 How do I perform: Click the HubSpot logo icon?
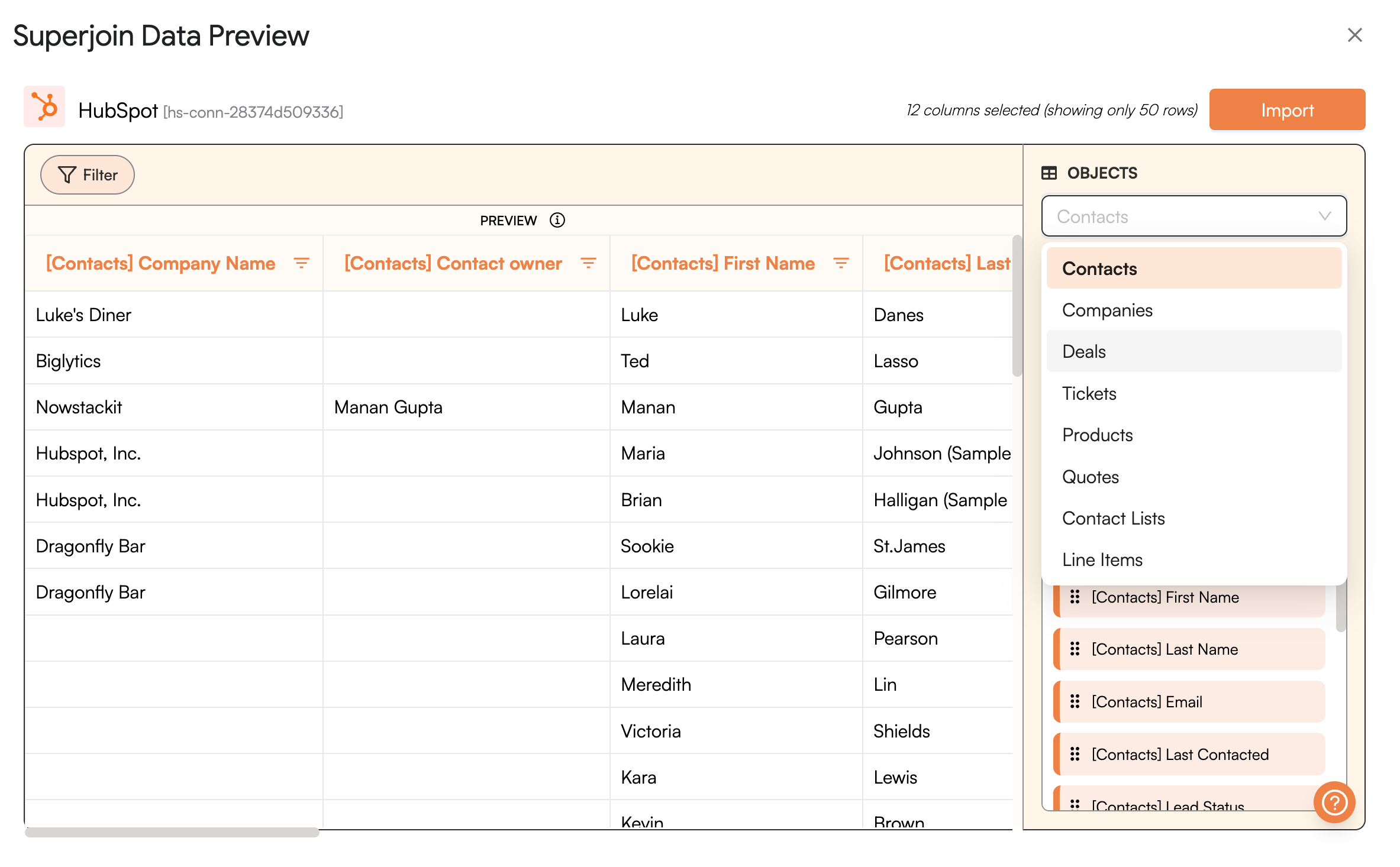click(x=44, y=107)
